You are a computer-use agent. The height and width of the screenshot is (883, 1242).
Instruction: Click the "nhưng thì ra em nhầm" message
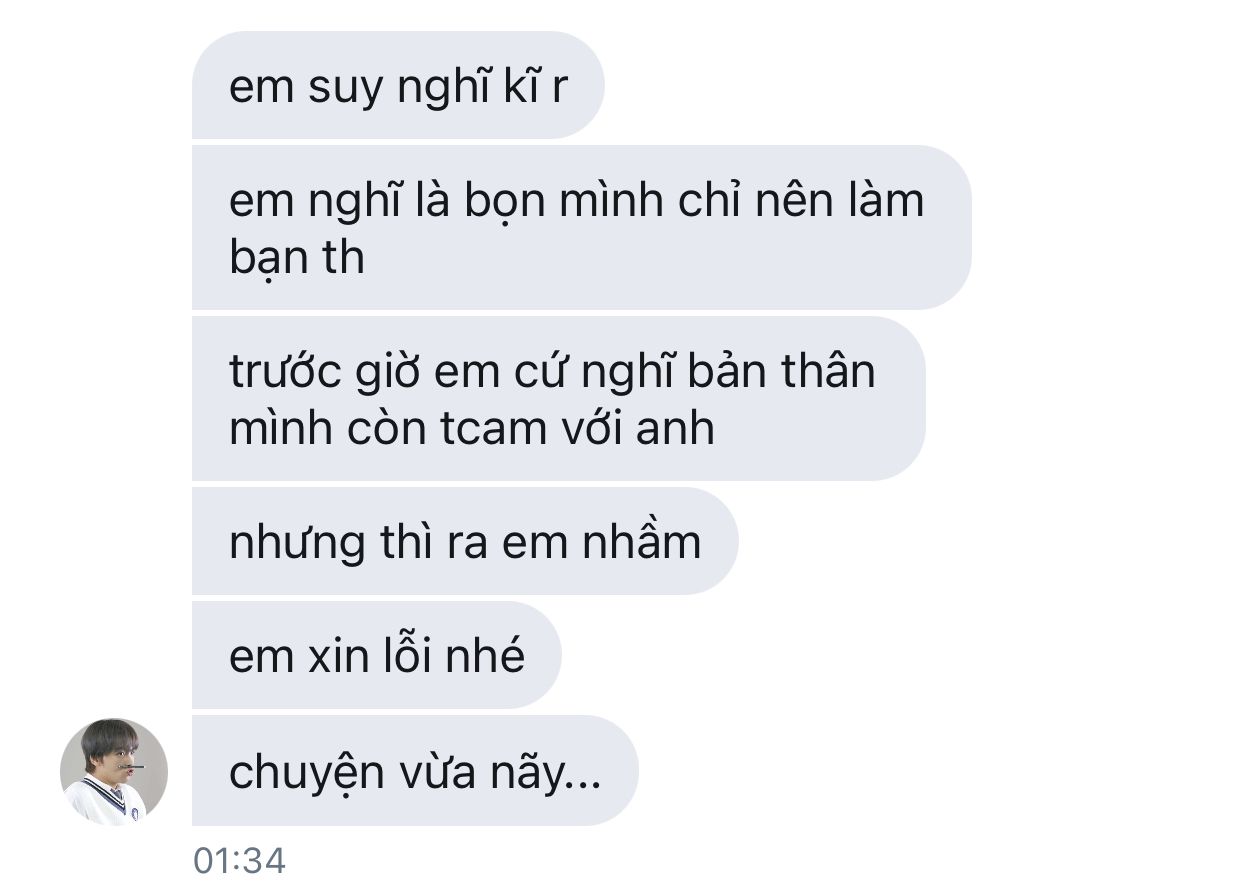point(465,541)
